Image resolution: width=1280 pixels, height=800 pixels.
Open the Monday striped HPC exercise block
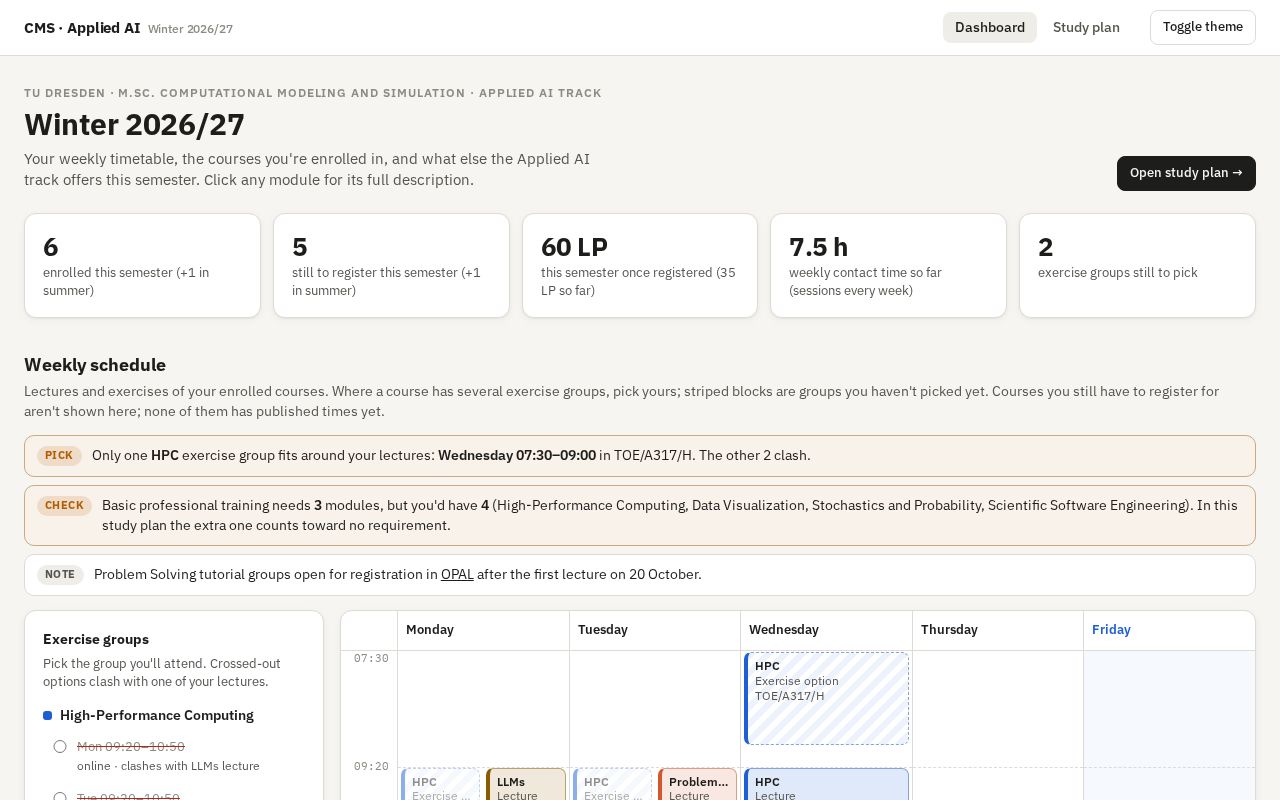[441, 785]
